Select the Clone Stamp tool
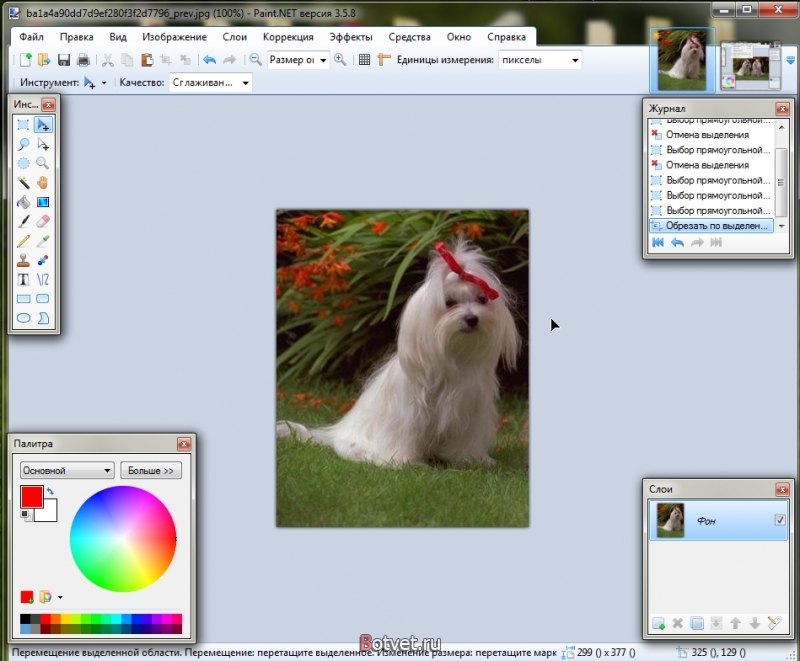 click(x=23, y=260)
